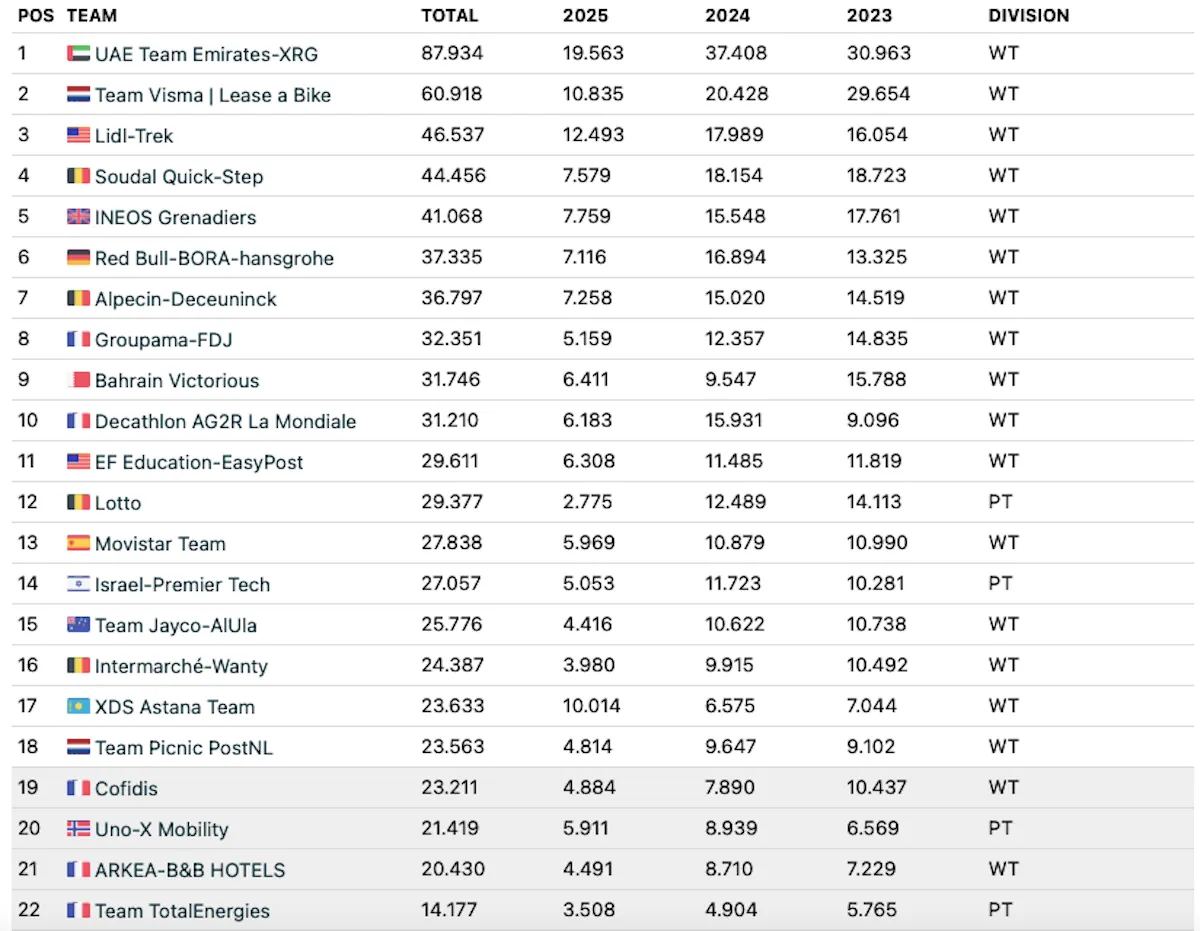Click the Belgian flag beside Intermarché-Wanty
1200x931 pixels.
point(78,665)
